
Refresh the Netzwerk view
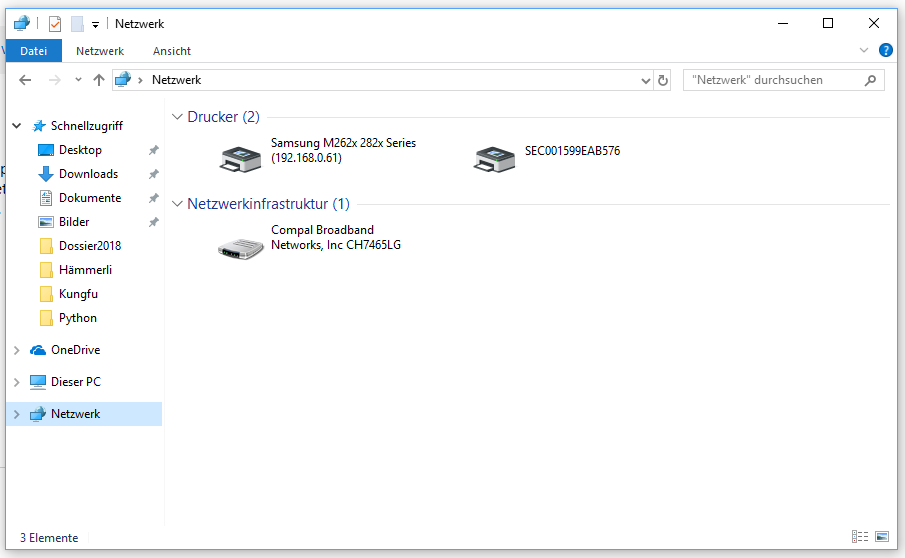point(663,80)
